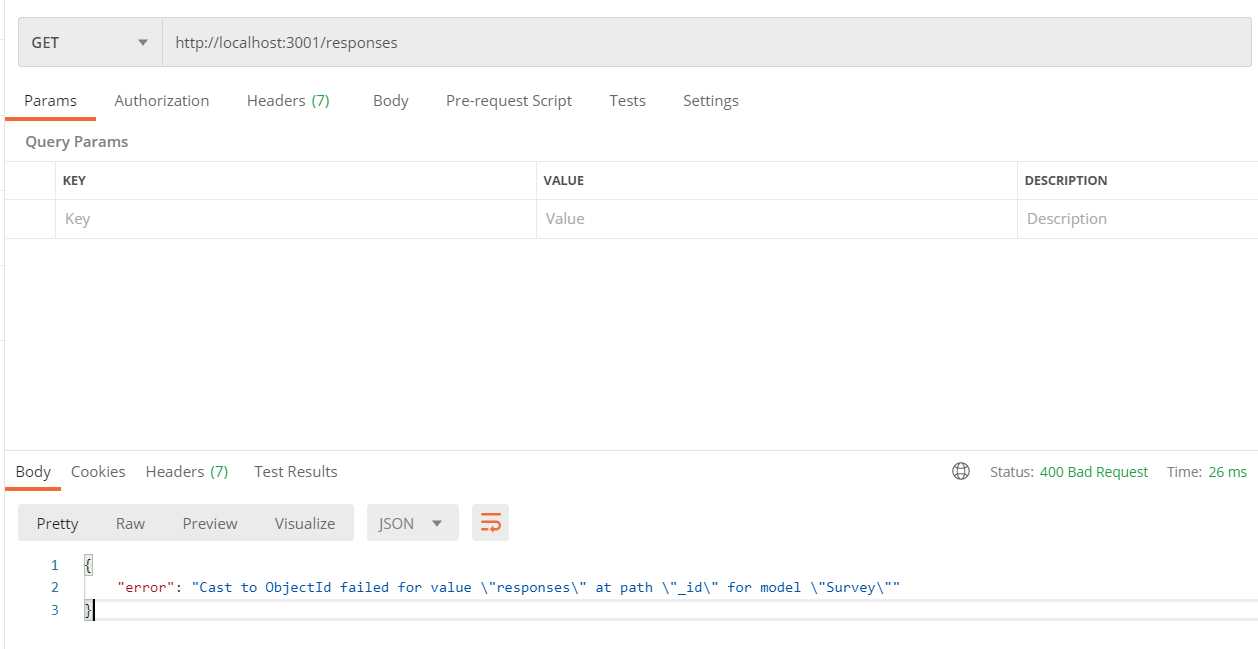
Task: Switch response view to Preview
Action: [x=210, y=523]
